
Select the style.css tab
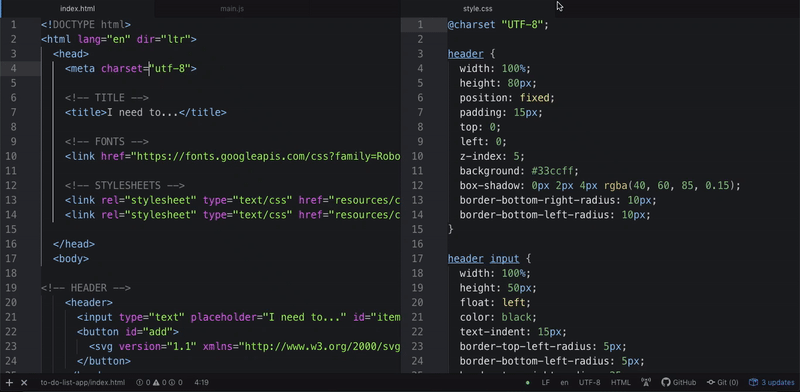tap(478, 9)
